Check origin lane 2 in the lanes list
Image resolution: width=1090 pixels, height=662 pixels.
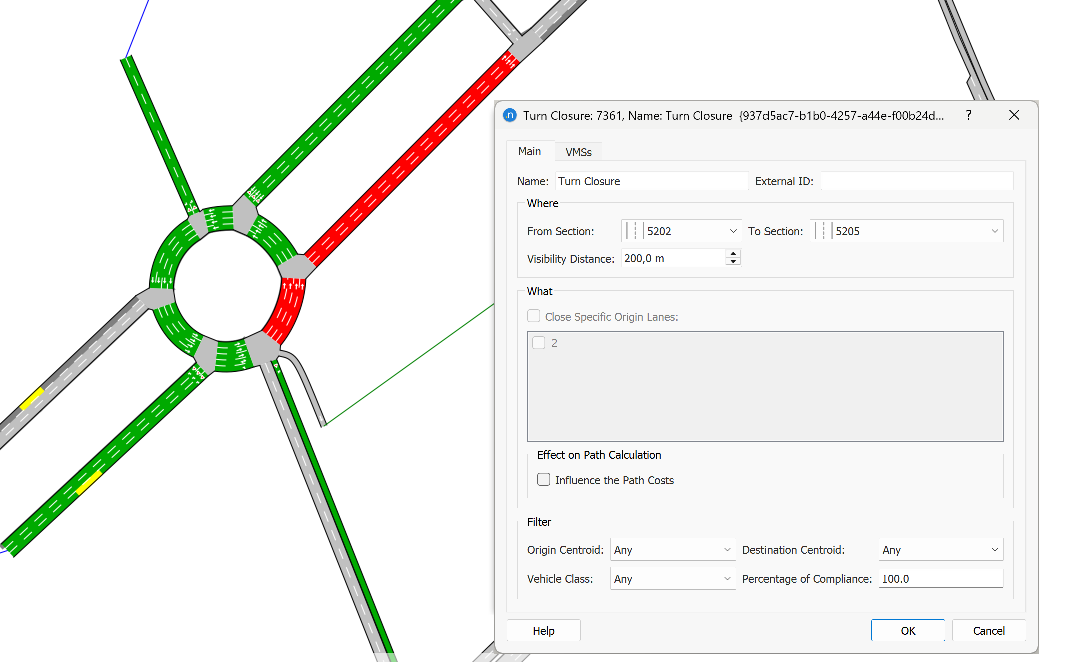tap(537, 342)
